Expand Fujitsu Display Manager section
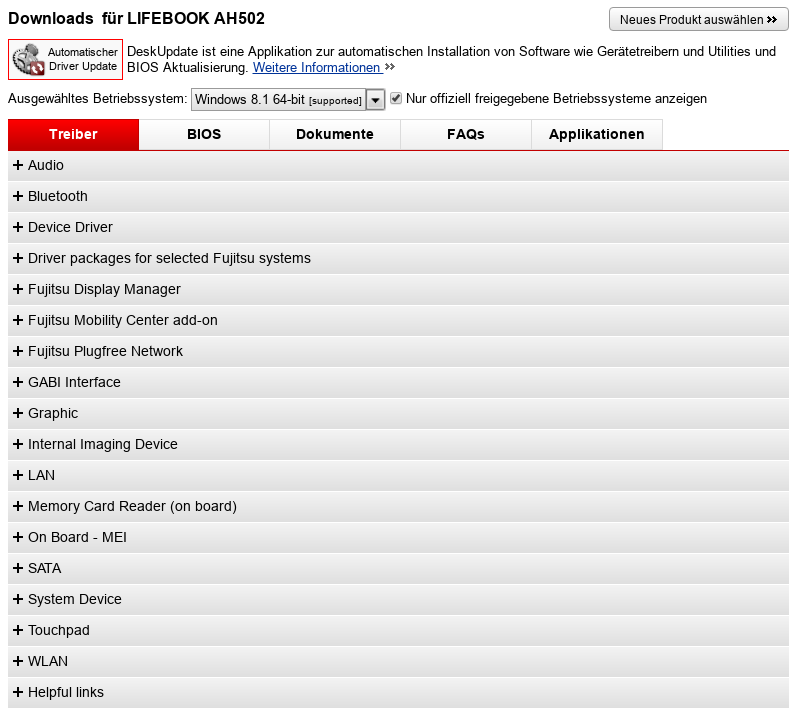This screenshot has width=798, height=712. pyautogui.click(x=398, y=290)
